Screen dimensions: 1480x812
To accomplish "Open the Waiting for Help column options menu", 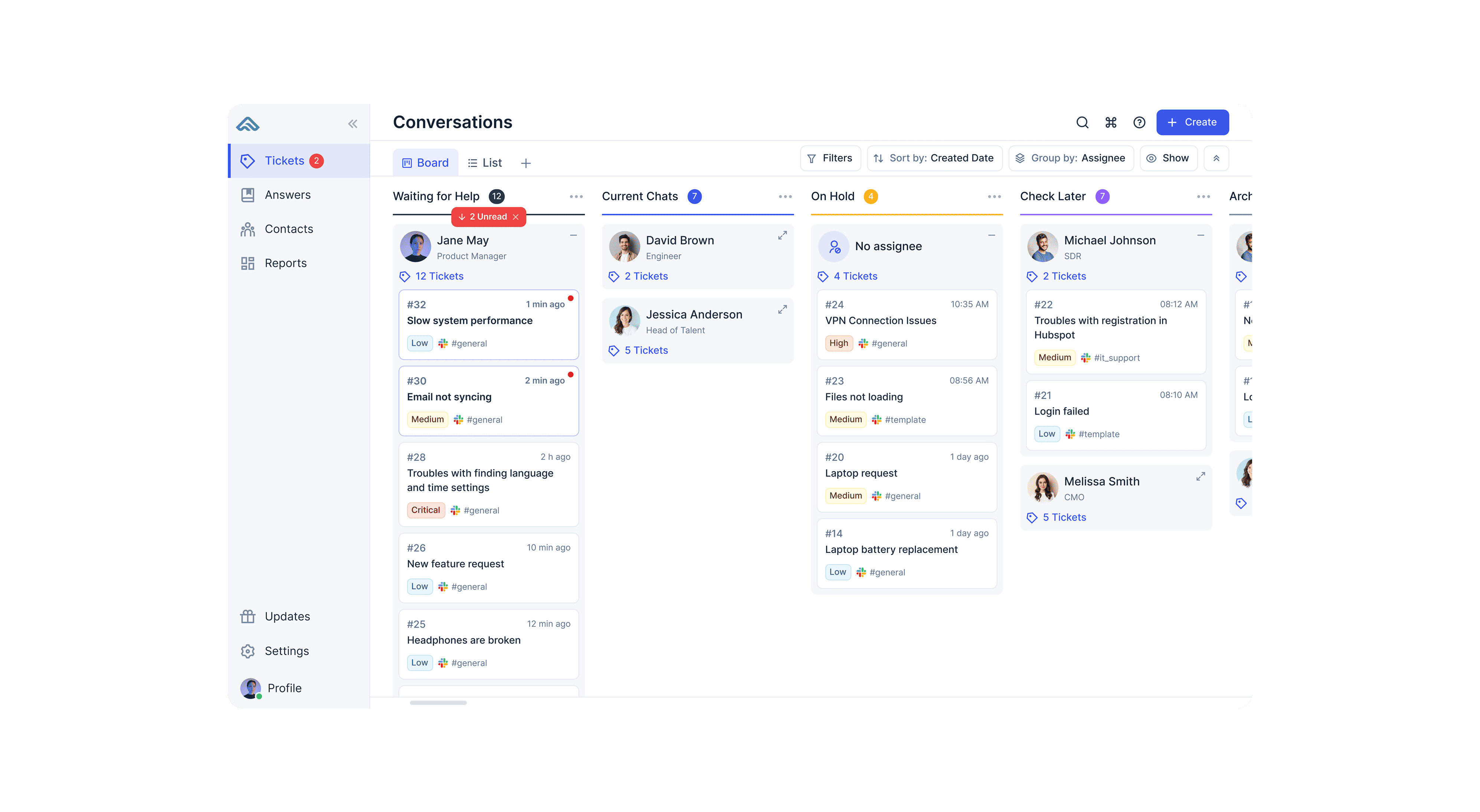I will (576, 196).
